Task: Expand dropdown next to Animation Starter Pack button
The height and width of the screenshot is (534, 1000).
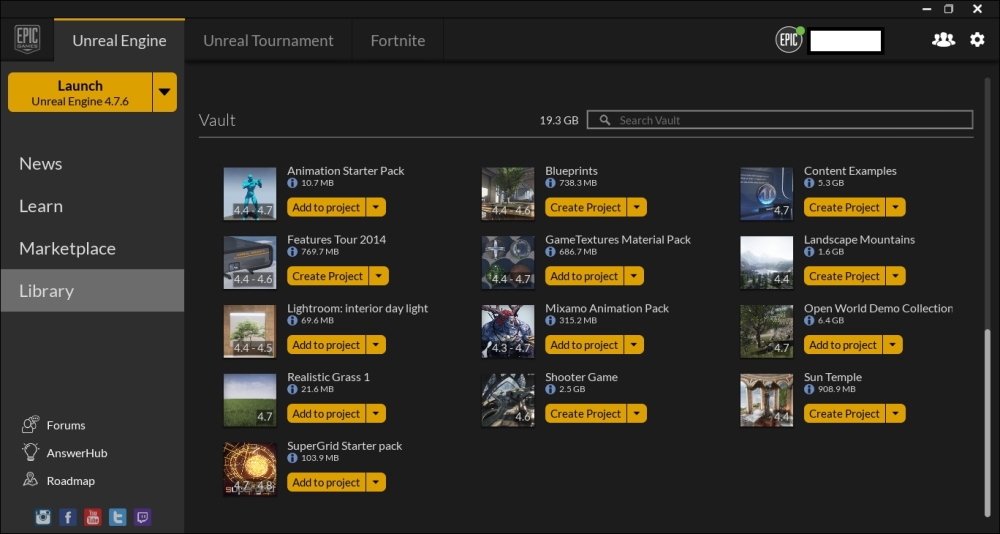Action: point(376,207)
